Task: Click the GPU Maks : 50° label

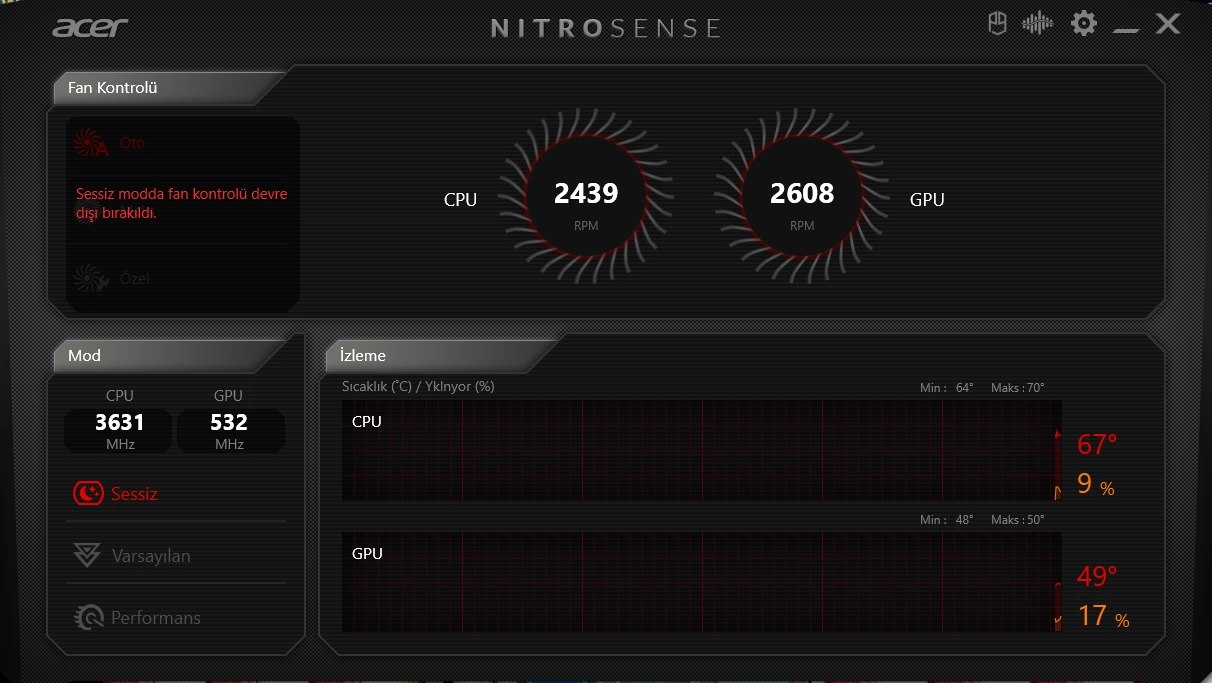Action: tap(1018, 520)
